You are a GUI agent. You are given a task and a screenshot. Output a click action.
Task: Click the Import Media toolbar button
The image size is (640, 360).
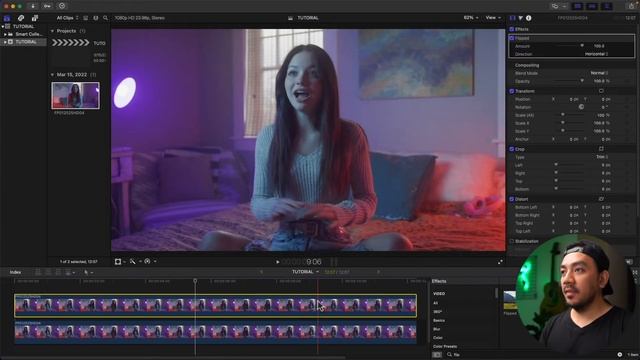pos(33,6)
